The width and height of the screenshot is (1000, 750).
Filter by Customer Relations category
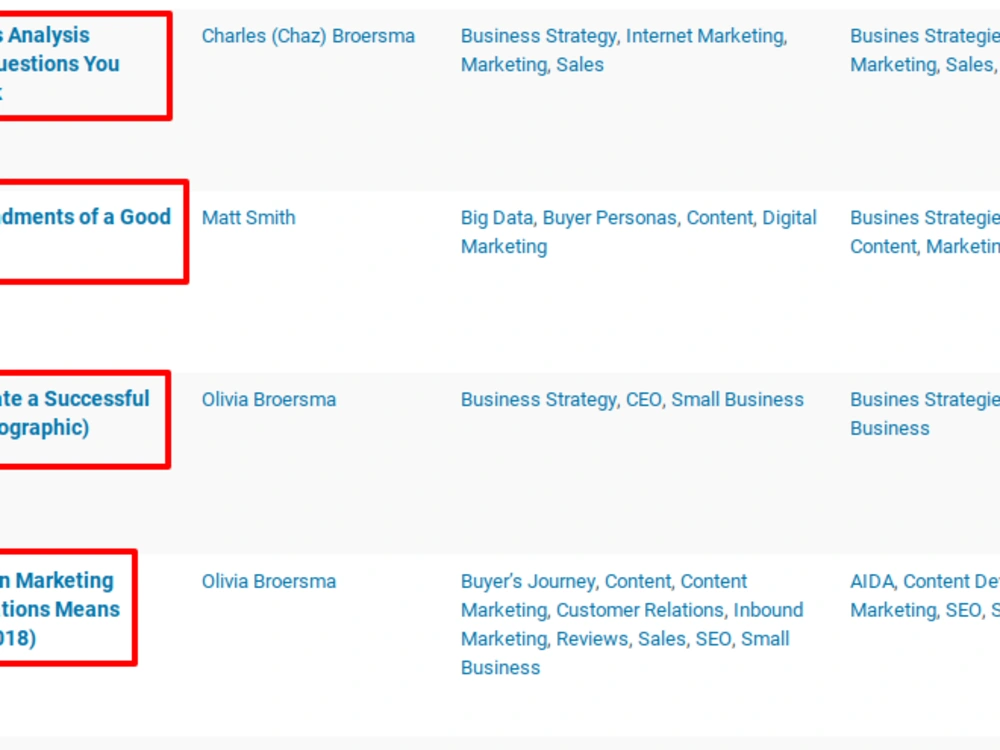click(640, 610)
